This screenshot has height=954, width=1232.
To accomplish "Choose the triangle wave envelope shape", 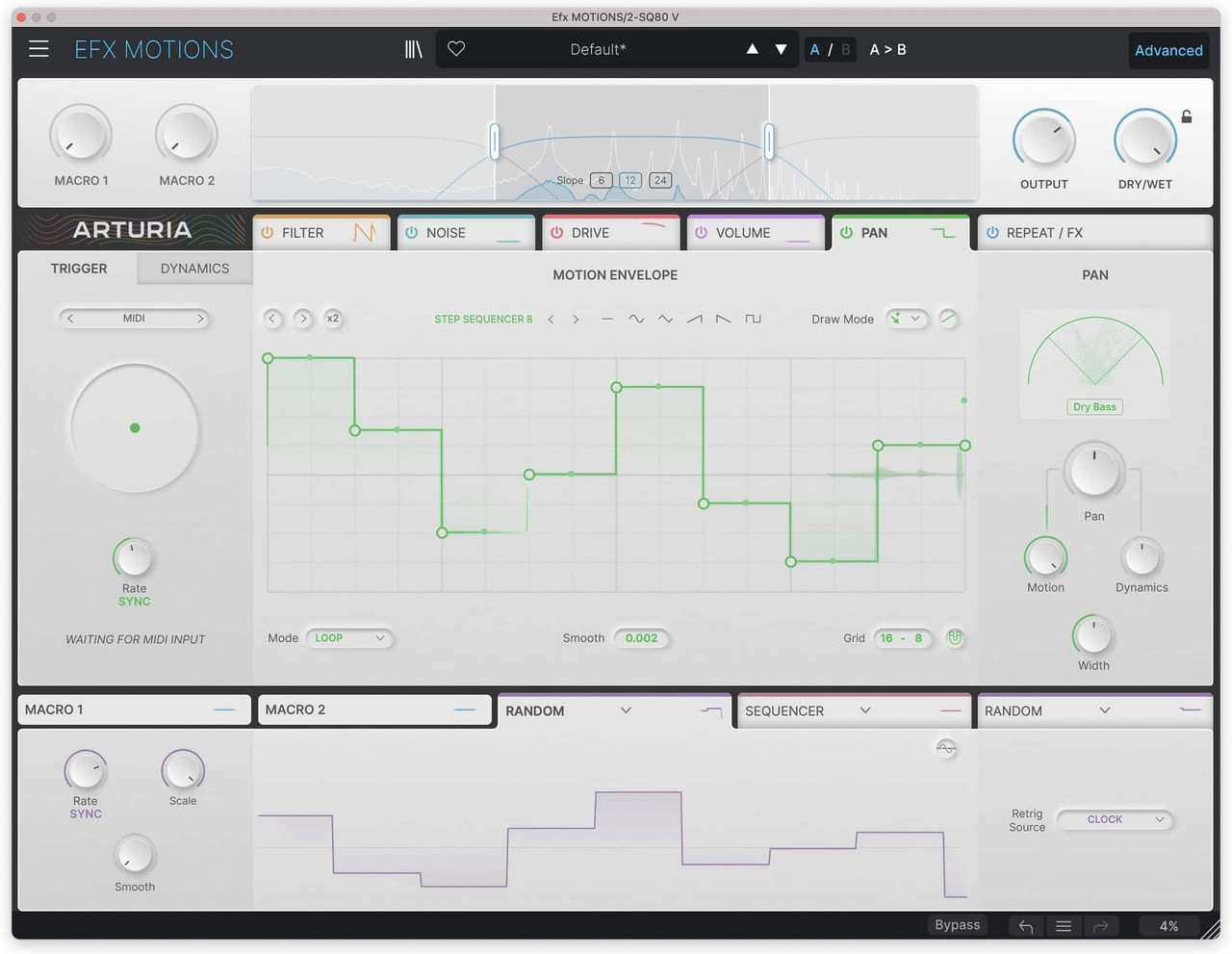I will pos(665,319).
